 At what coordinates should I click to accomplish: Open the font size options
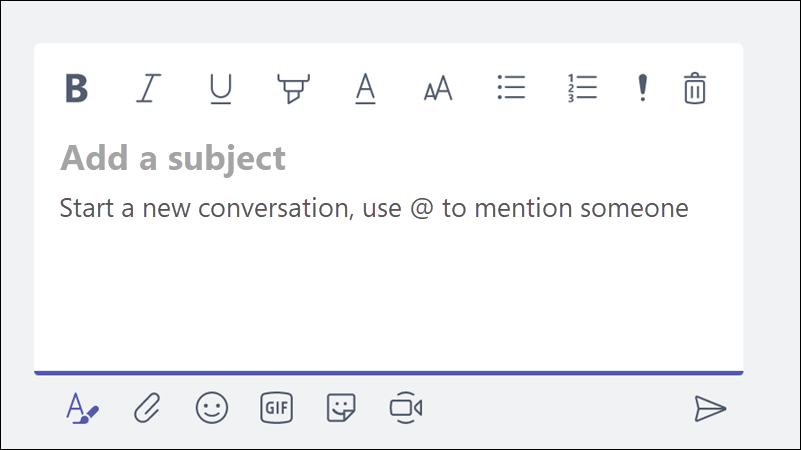tap(438, 88)
